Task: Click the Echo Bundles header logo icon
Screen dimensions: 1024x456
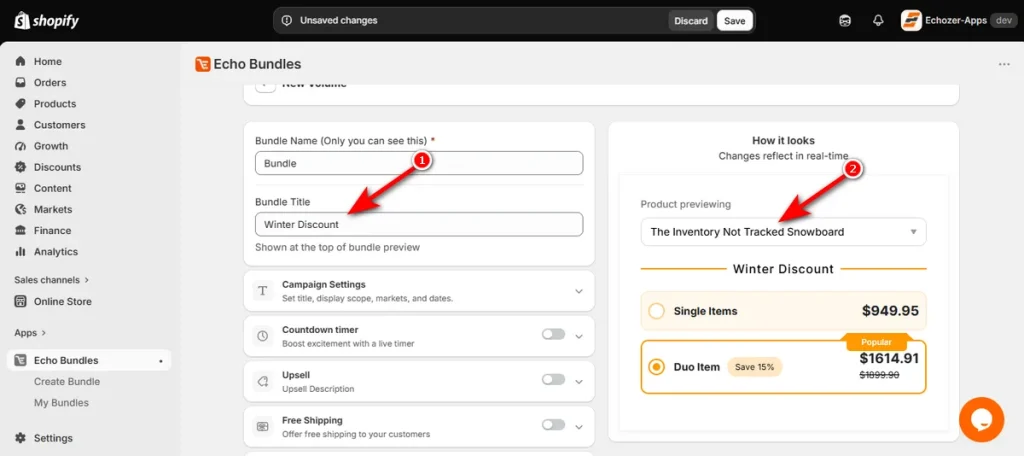Action: tap(202, 64)
